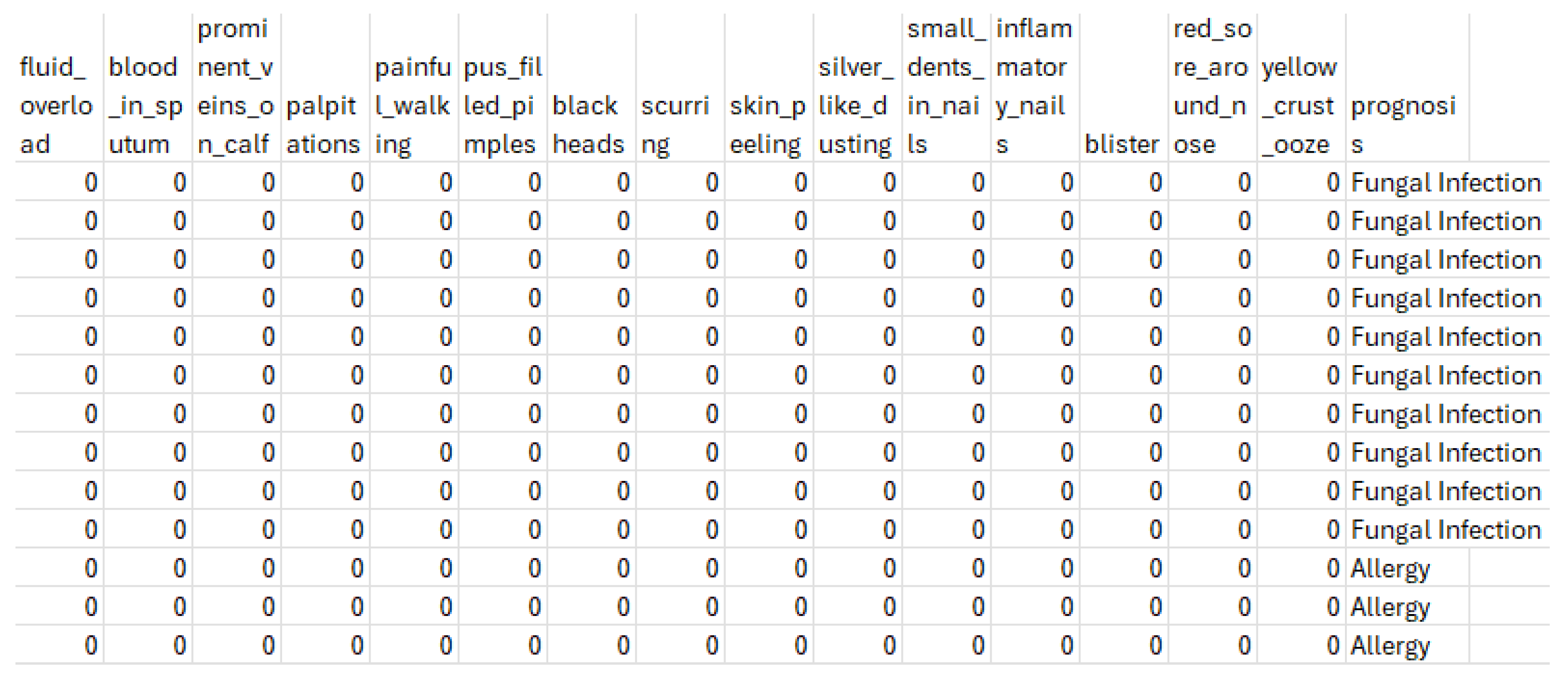1568x682 pixels.
Task: Click the prominent_veins_on_calf column header
Action: click(x=236, y=86)
